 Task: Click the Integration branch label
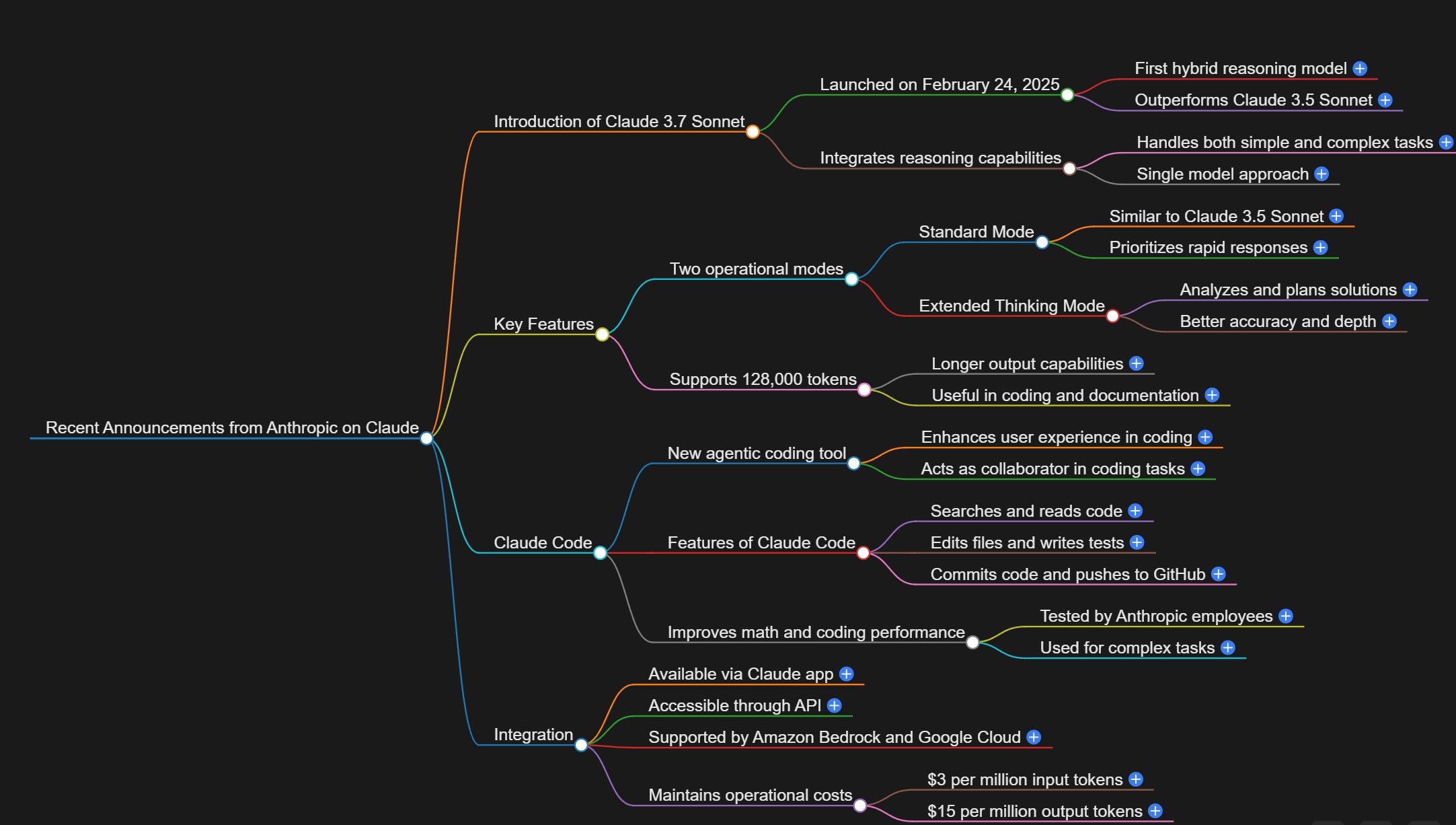tap(533, 735)
